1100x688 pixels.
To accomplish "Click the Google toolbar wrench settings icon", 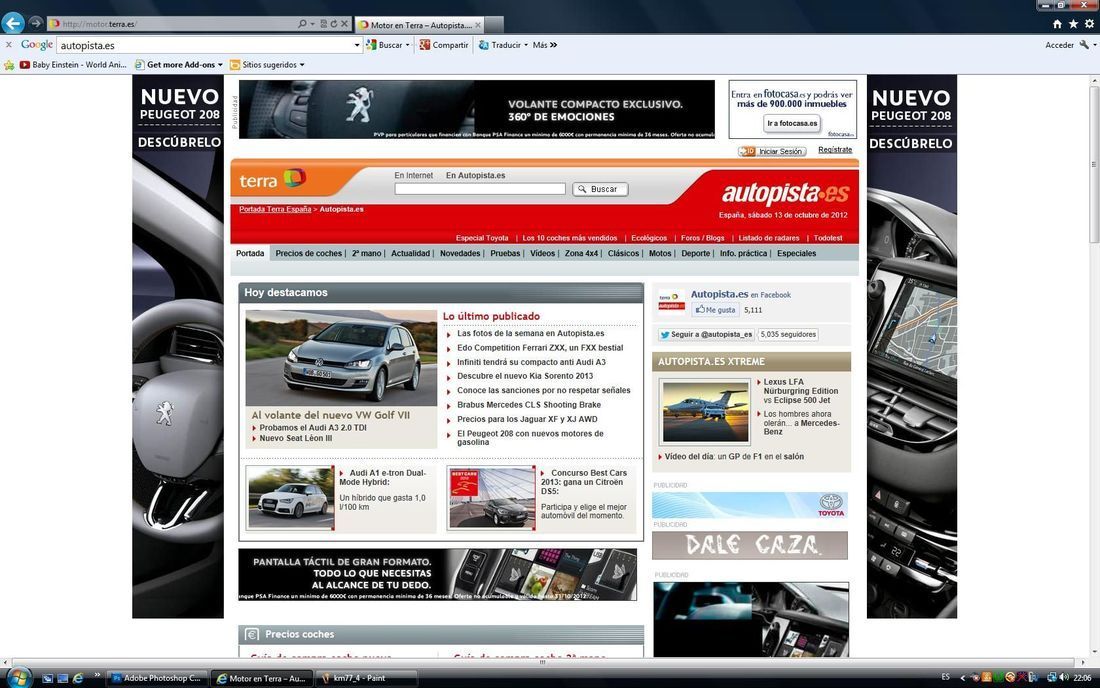I will tap(1084, 45).
